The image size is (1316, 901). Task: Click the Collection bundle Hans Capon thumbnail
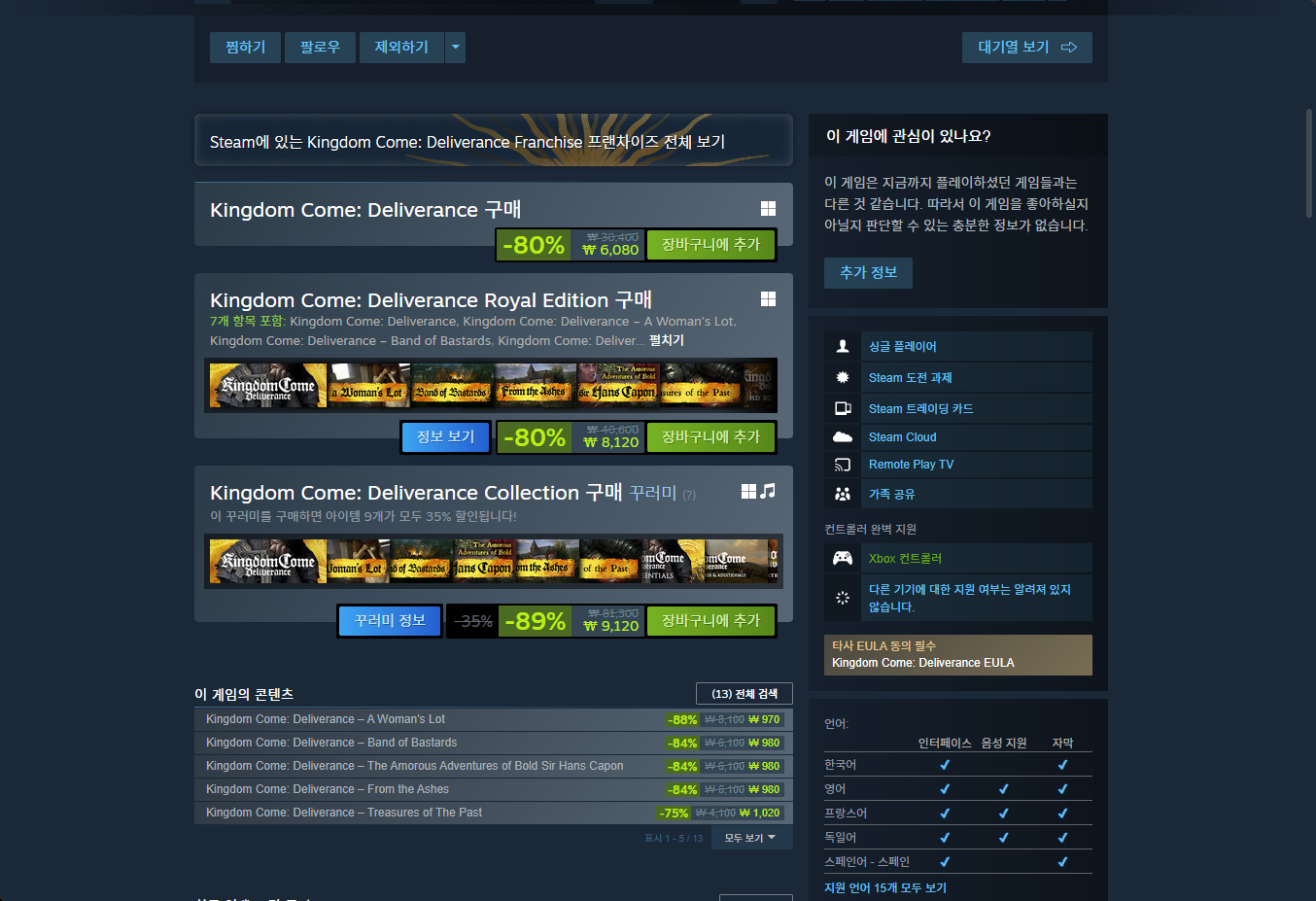[x=483, y=562]
